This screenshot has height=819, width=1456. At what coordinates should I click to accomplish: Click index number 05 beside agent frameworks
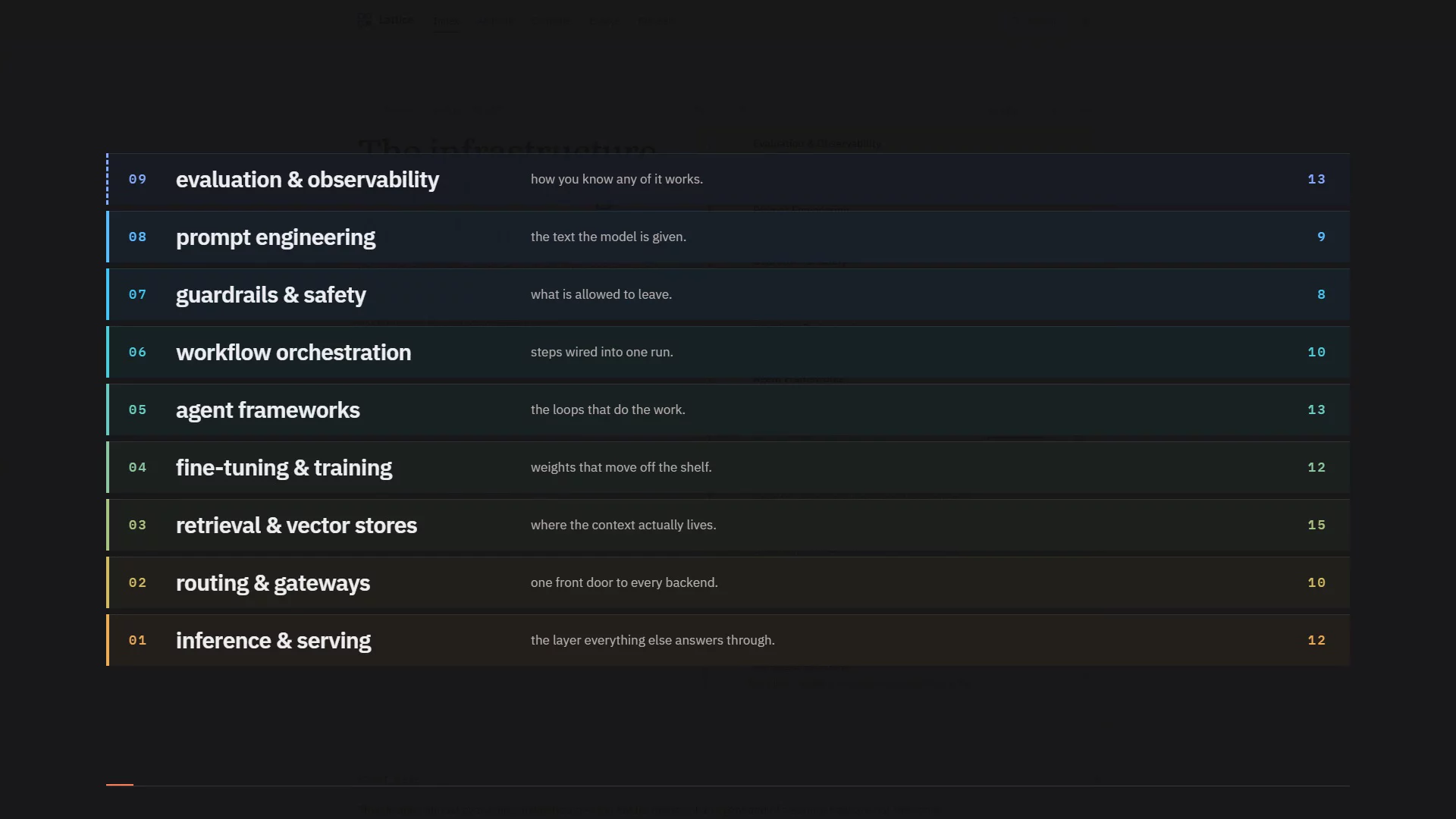coord(137,409)
